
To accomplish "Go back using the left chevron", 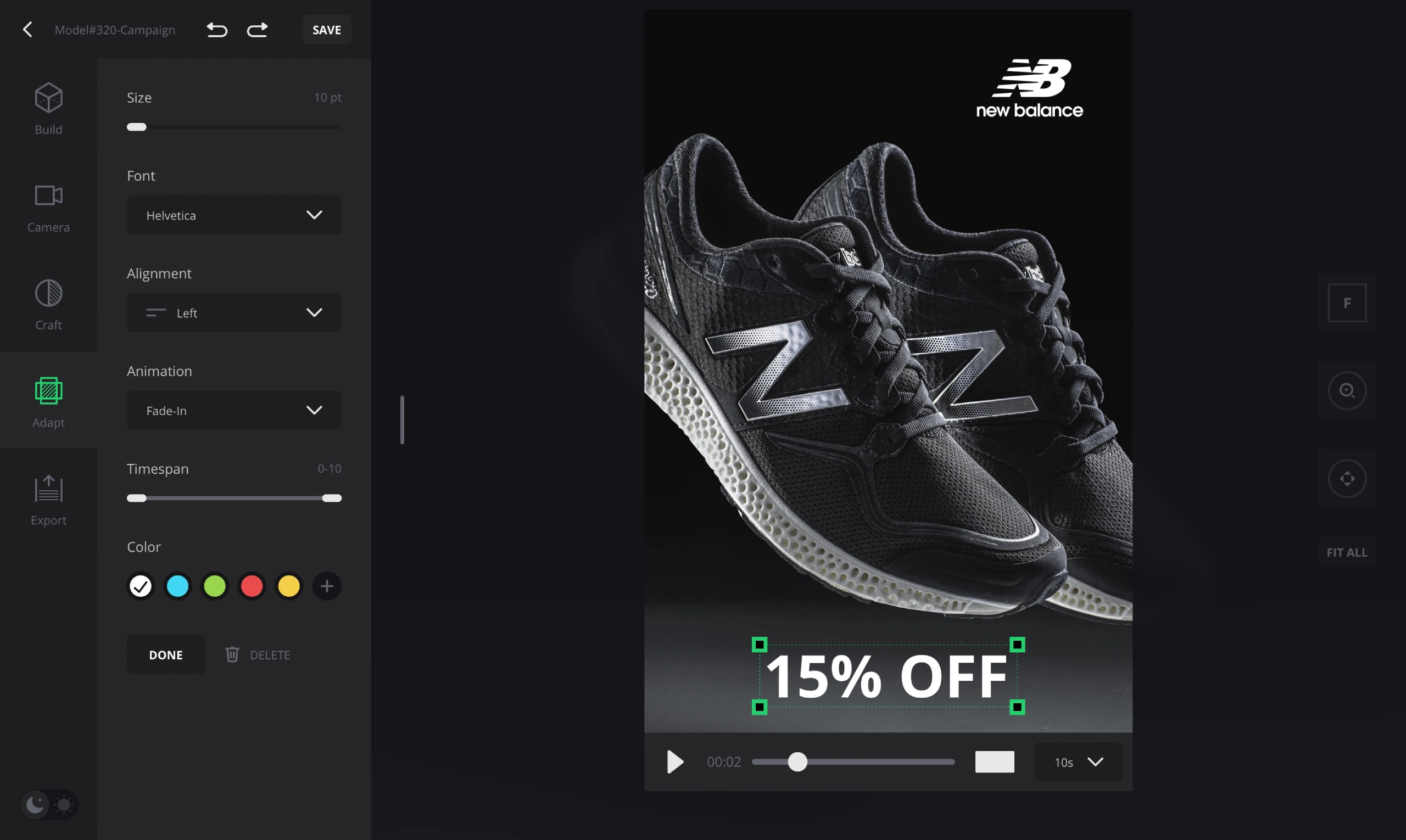I will [x=27, y=30].
